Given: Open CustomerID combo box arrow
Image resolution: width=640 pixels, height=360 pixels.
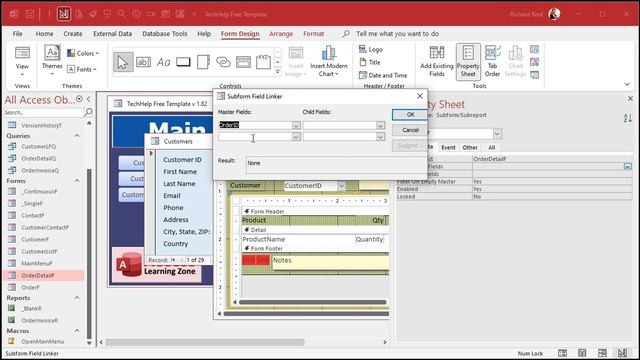Looking at the screenshot, I should pos(341,186).
